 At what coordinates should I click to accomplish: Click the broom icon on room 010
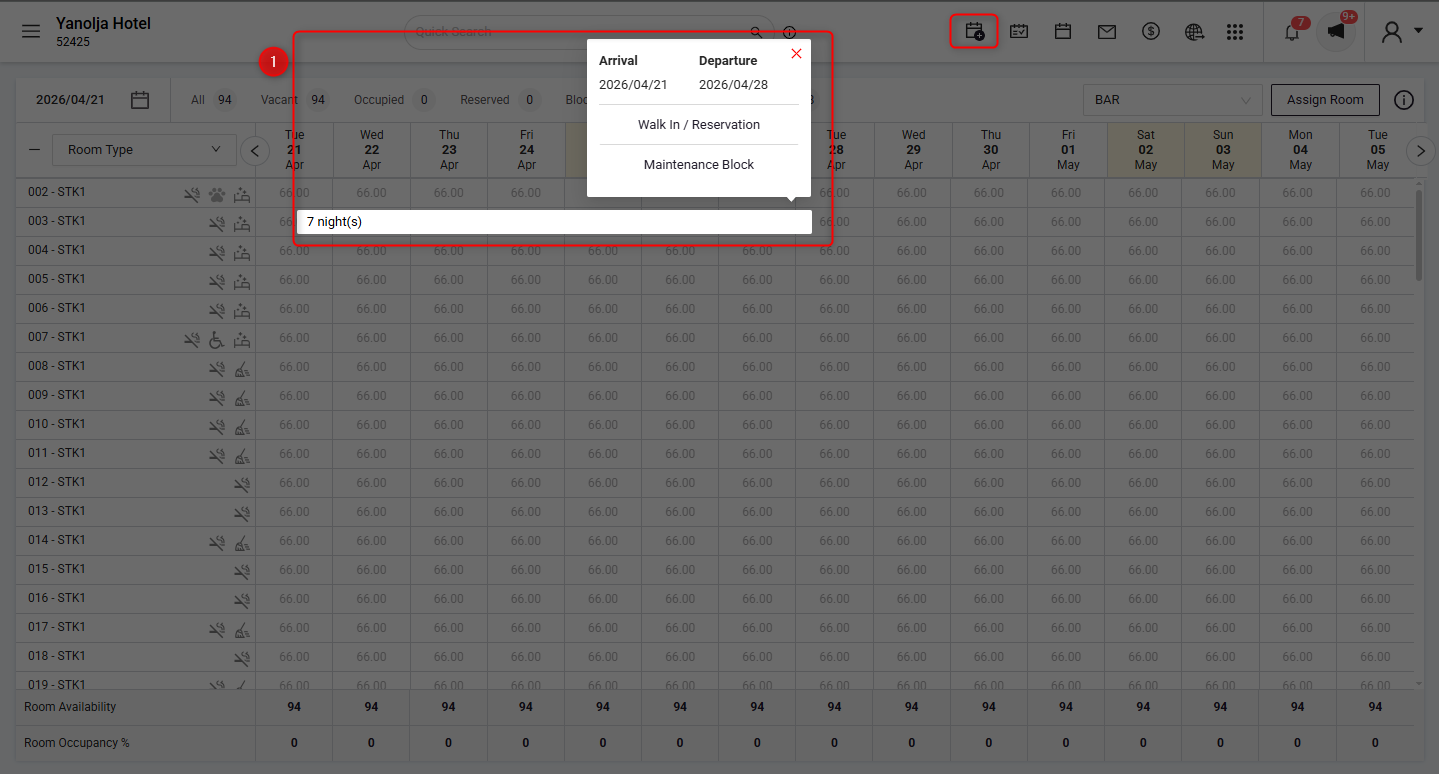tap(241, 427)
